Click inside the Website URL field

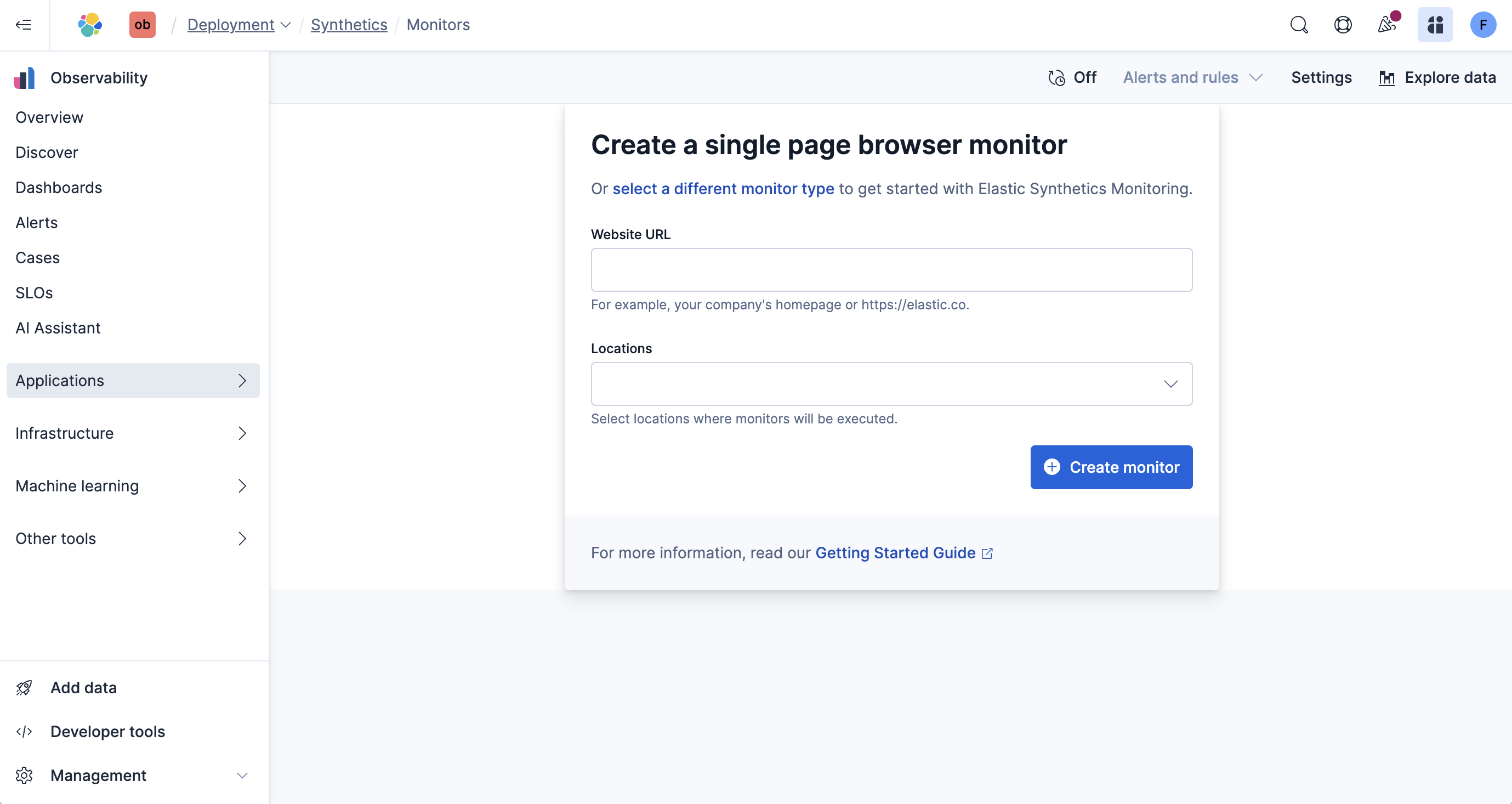[x=891, y=270]
